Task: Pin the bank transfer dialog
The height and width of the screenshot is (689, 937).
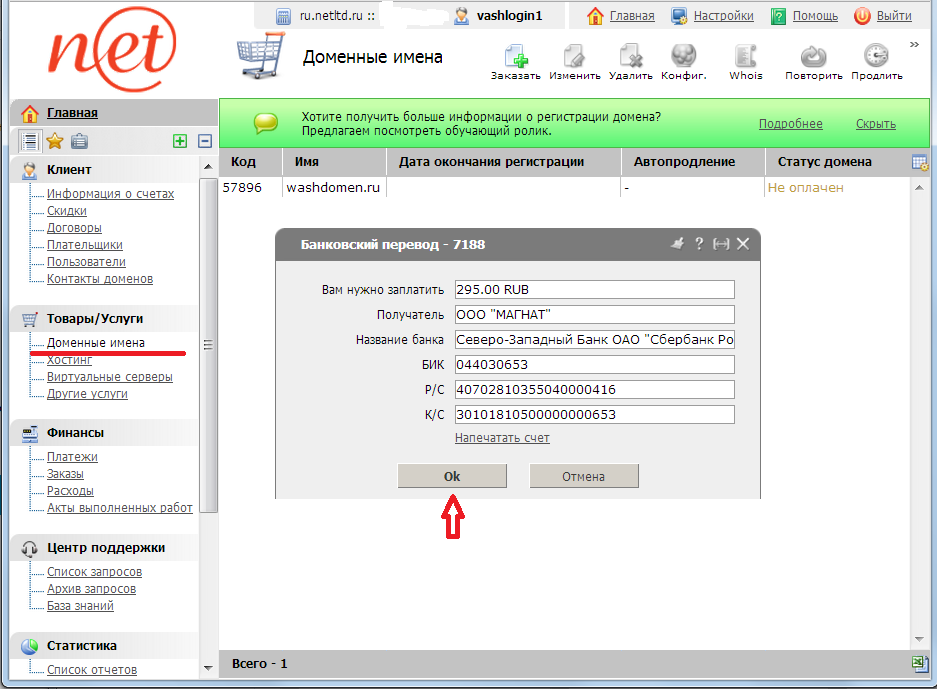Action: coord(677,243)
